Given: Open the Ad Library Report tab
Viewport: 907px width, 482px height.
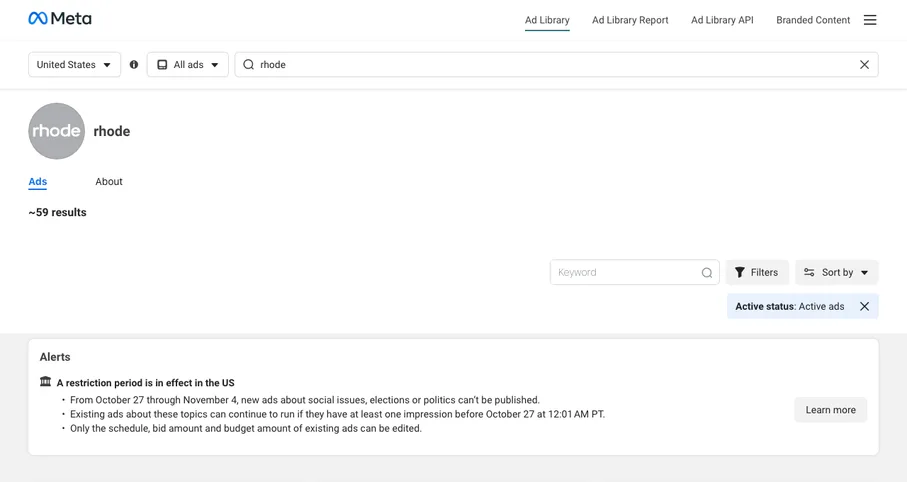Looking at the screenshot, I should pyautogui.click(x=630, y=20).
